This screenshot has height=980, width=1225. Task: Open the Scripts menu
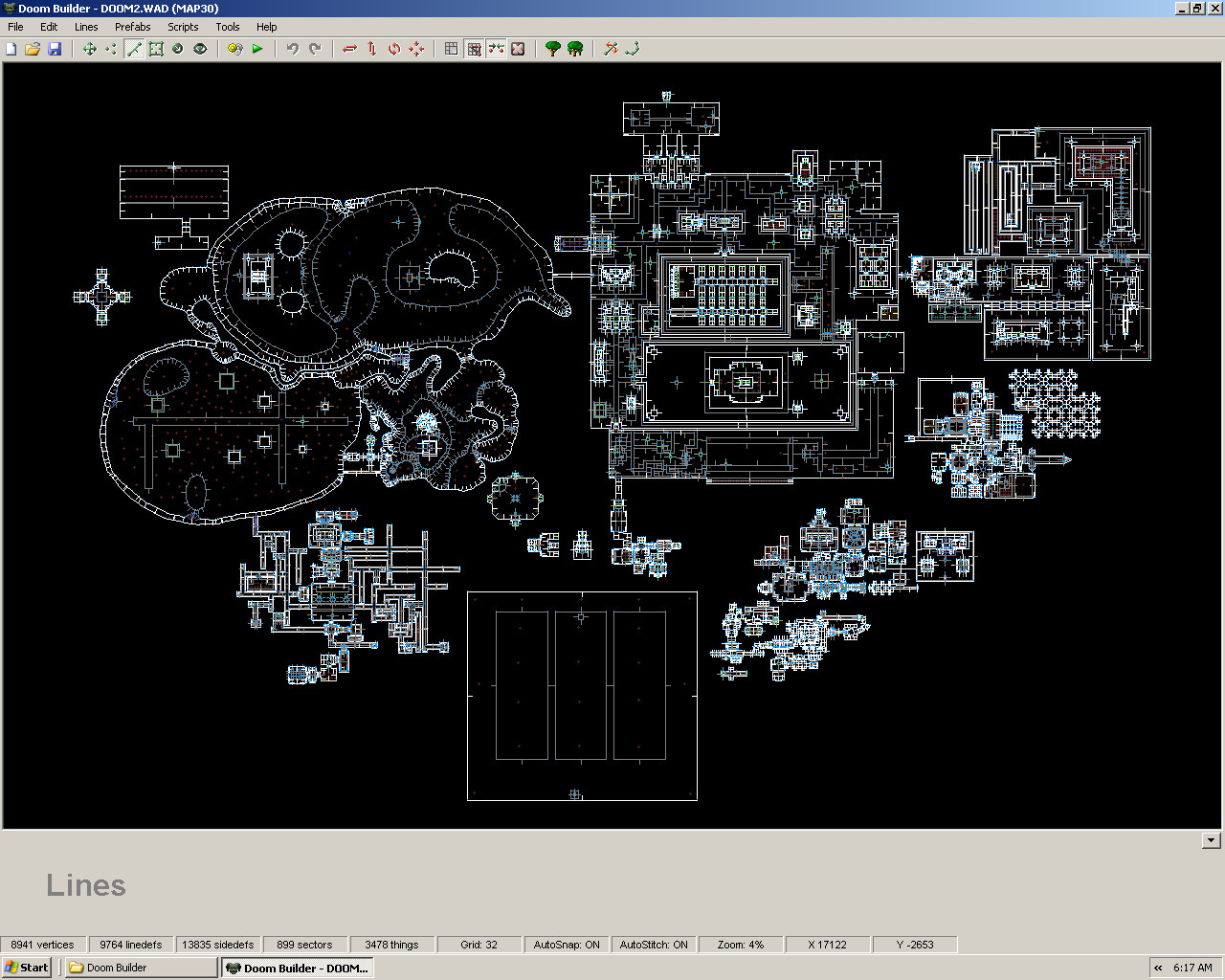[183, 27]
